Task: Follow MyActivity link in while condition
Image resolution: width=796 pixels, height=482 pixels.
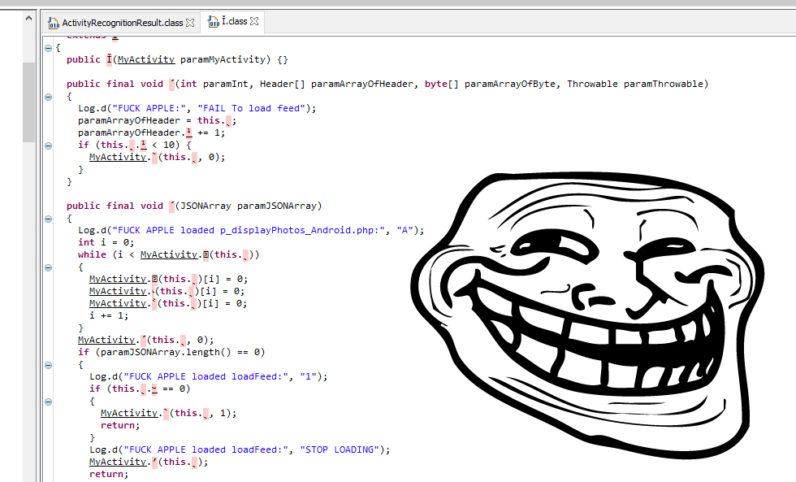Action: click(x=166, y=254)
